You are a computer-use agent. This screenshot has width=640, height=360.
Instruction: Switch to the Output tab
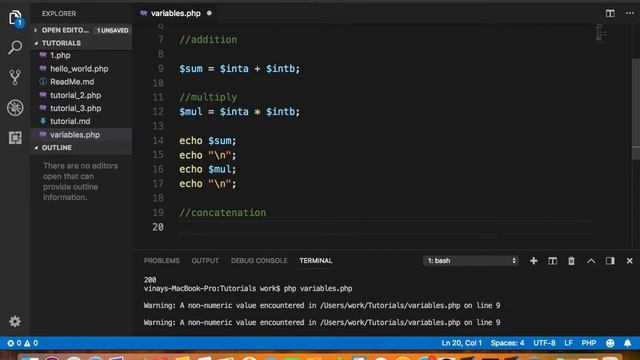(205, 261)
